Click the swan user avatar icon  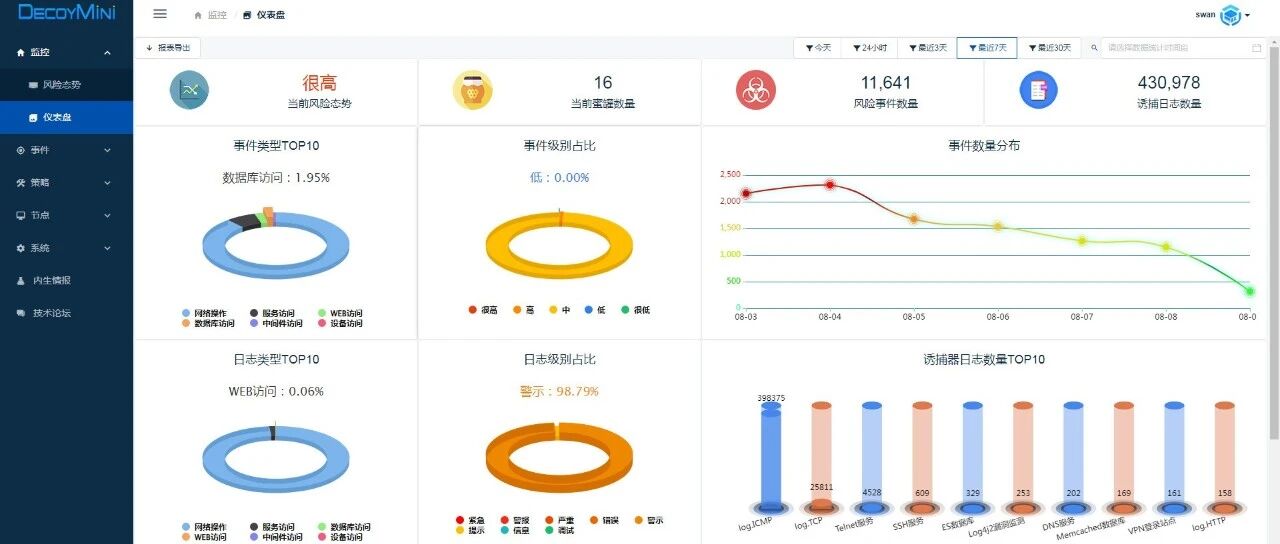tap(1231, 15)
